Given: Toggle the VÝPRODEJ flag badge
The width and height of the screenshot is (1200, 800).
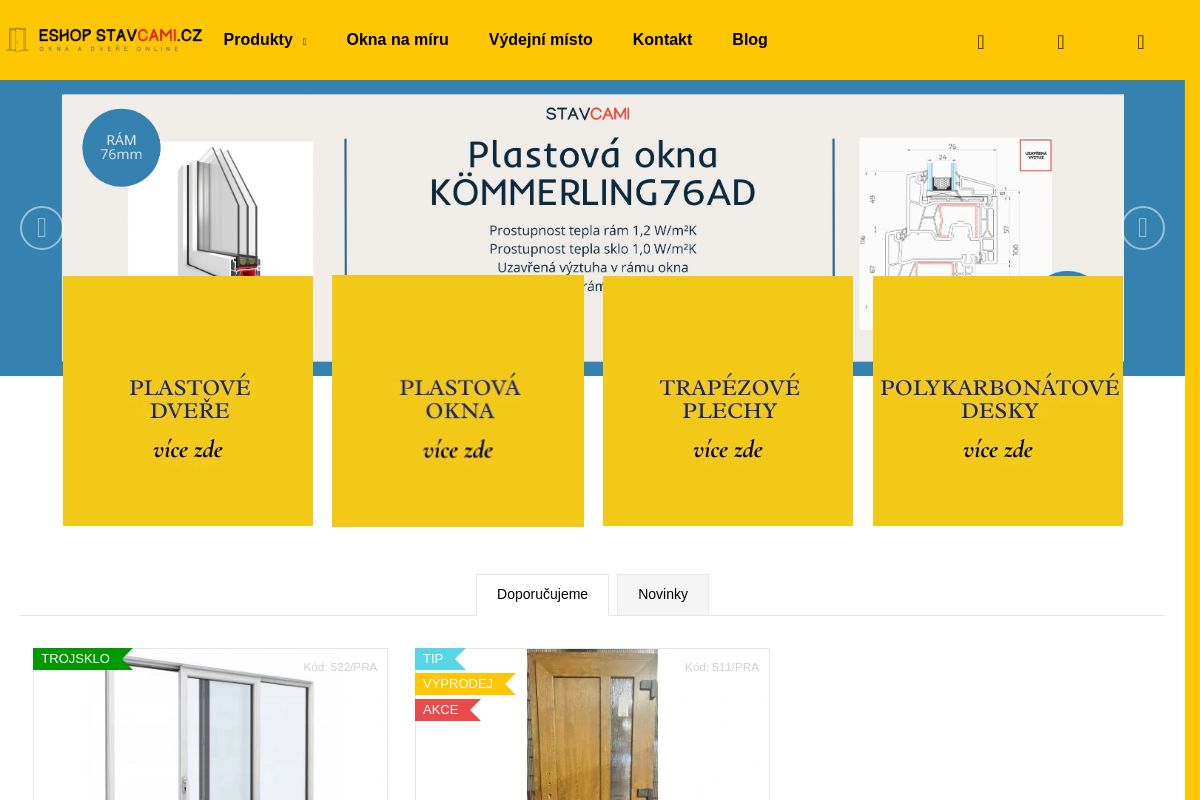Looking at the screenshot, I should 459,684.
